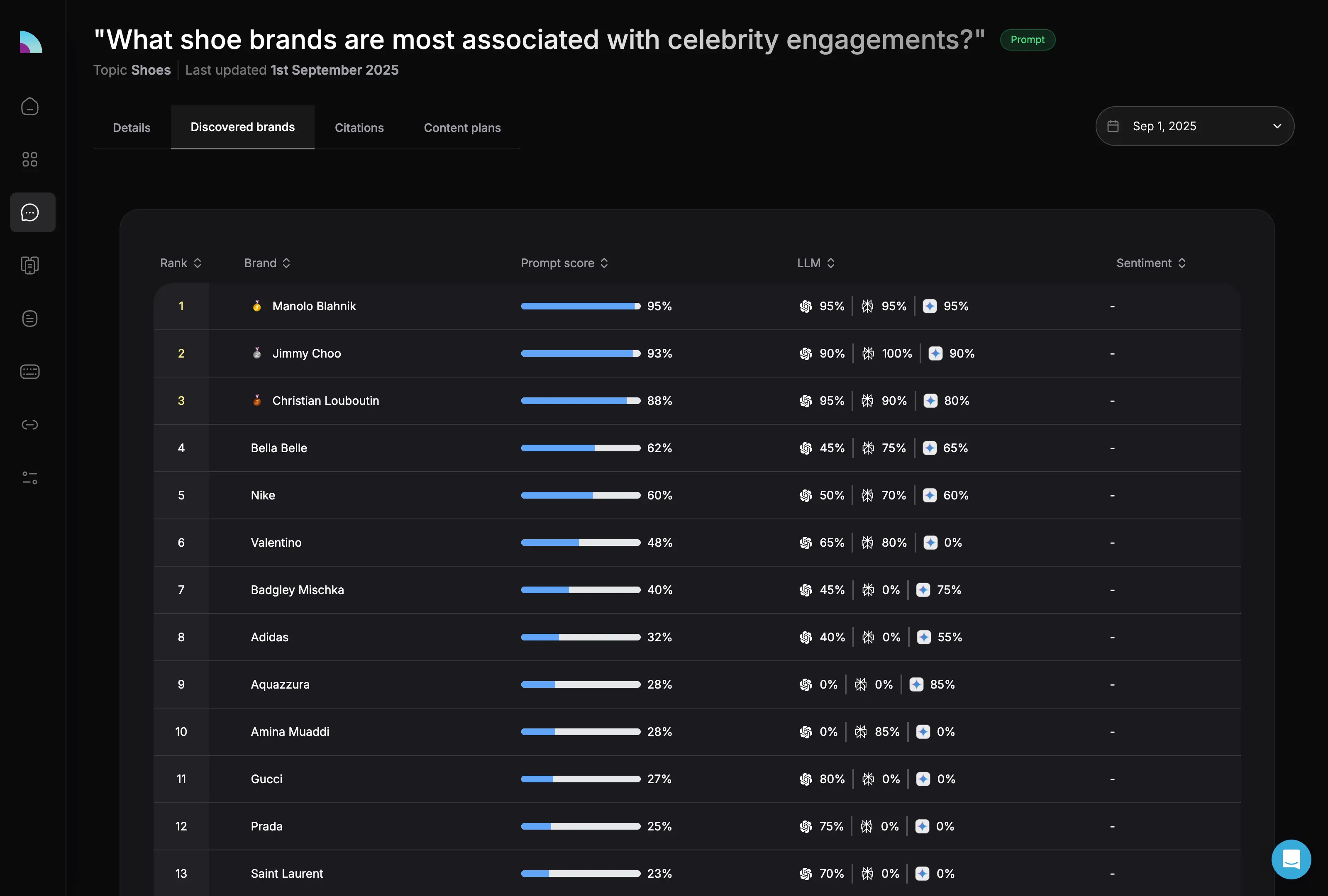Viewport: 1328px width, 896px height.
Task: Open the Sep 1, 2025 date dropdown
Action: 1194,126
